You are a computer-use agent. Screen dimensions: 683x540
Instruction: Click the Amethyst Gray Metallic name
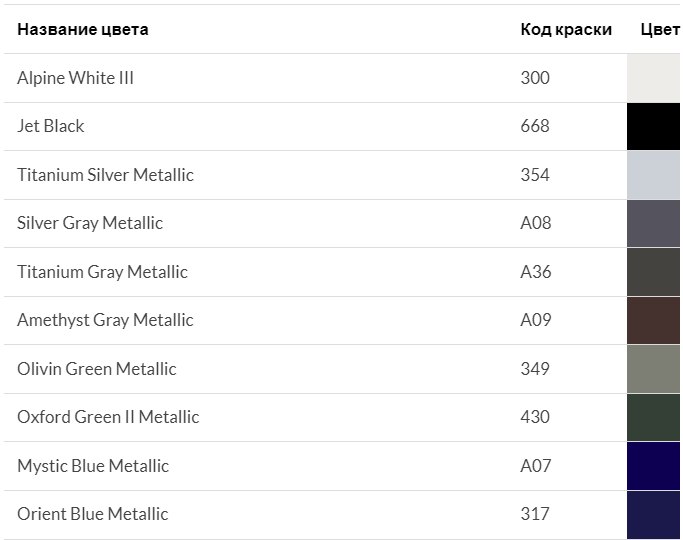tap(105, 320)
